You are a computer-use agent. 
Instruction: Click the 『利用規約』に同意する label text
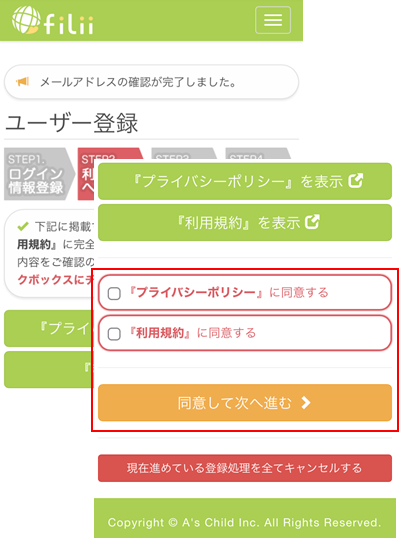point(193,333)
